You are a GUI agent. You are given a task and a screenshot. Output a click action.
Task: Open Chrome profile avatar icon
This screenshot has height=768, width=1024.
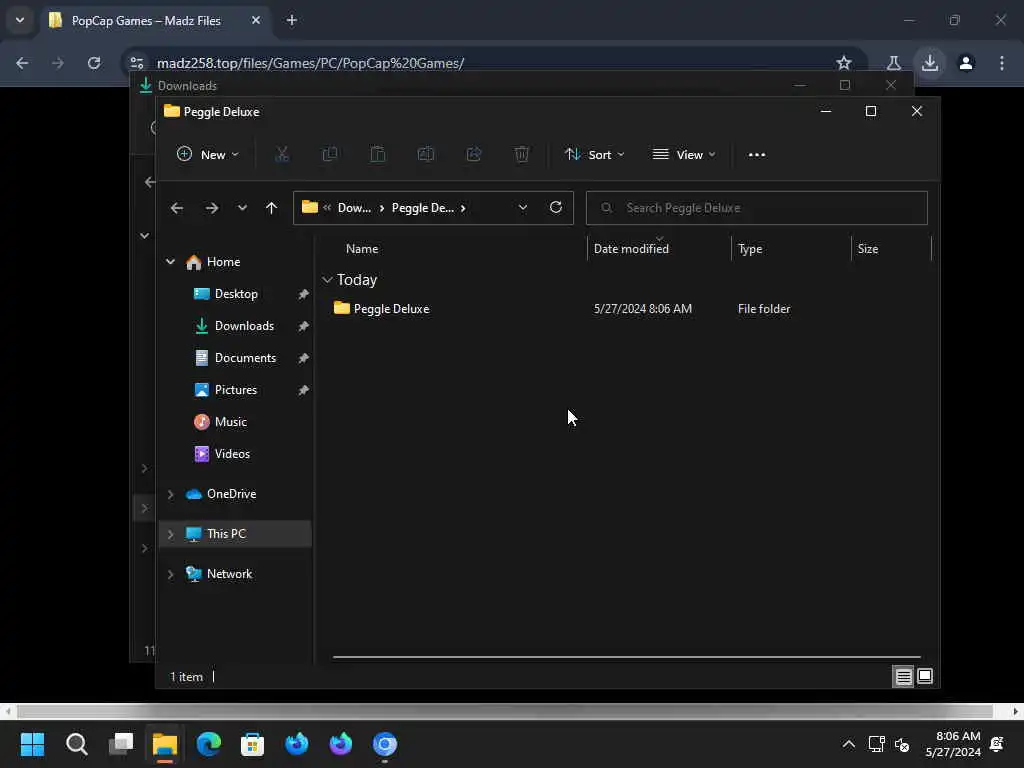[966, 63]
